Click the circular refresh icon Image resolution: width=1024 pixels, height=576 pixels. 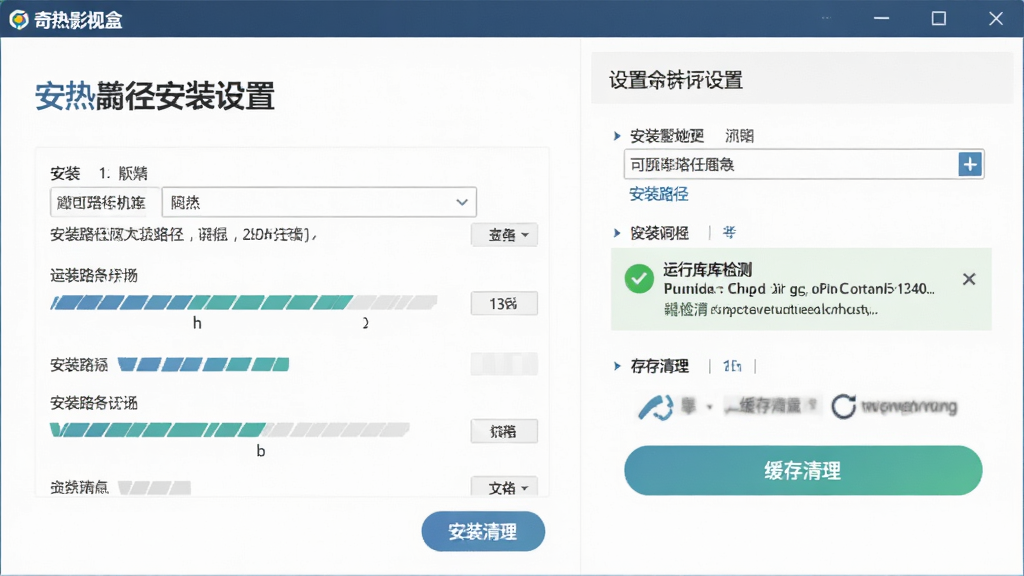tap(843, 406)
